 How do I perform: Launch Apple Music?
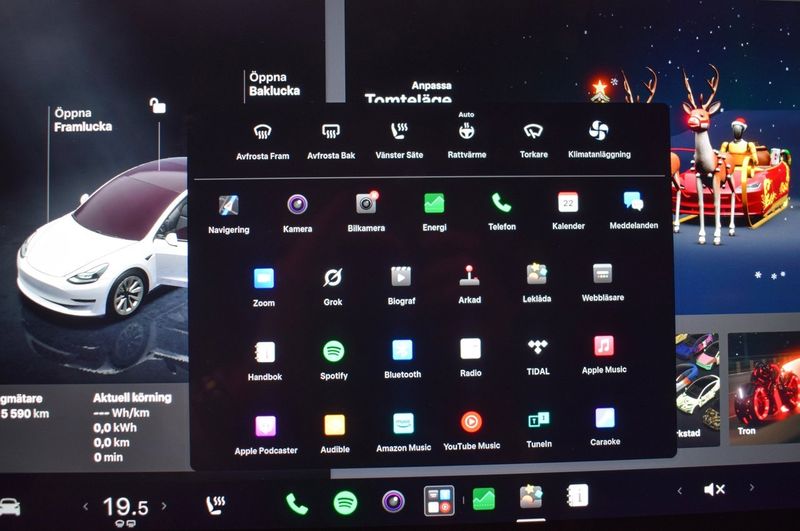pos(604,355)
